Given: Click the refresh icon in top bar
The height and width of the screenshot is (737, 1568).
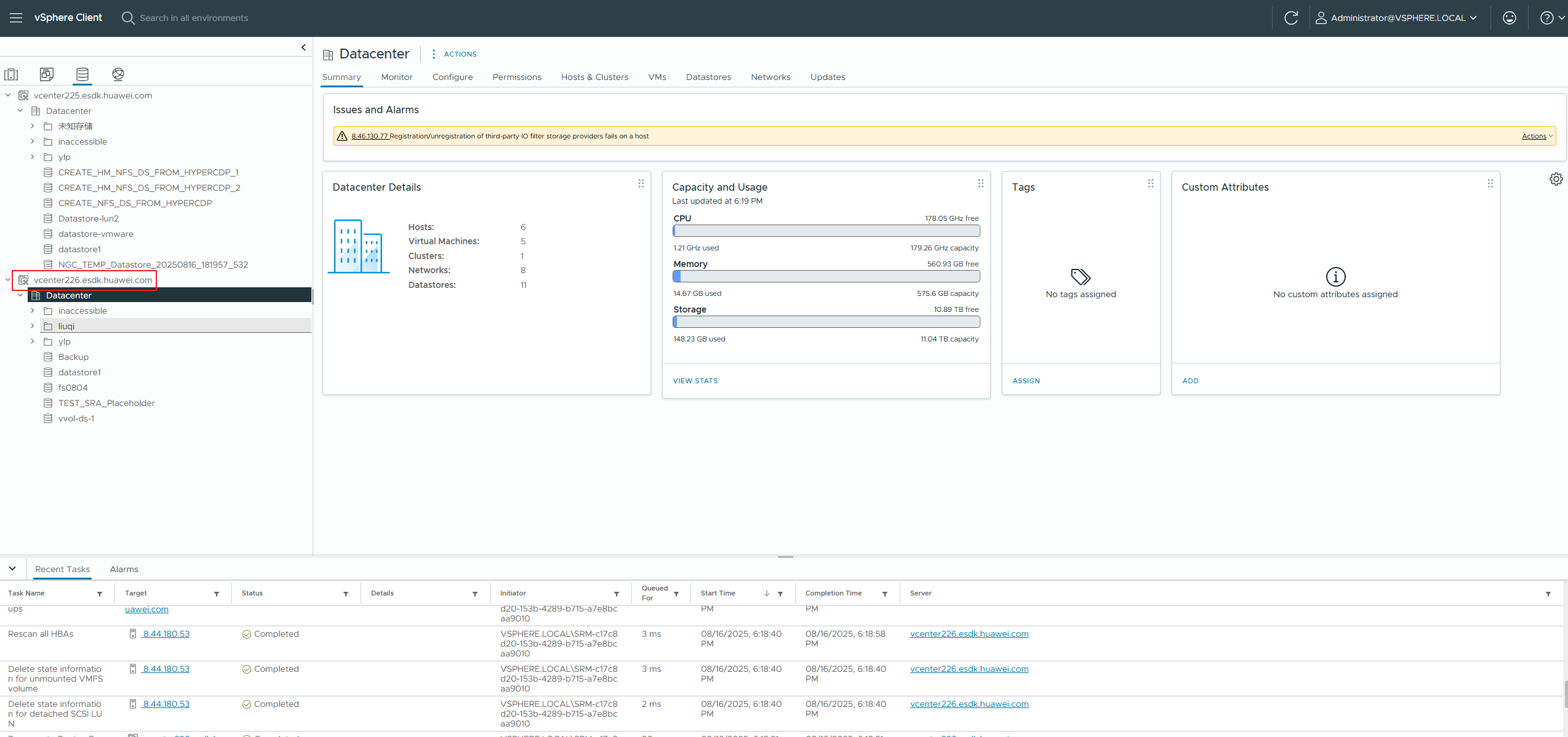Looking at the screenshot, I should [1291, 18].
